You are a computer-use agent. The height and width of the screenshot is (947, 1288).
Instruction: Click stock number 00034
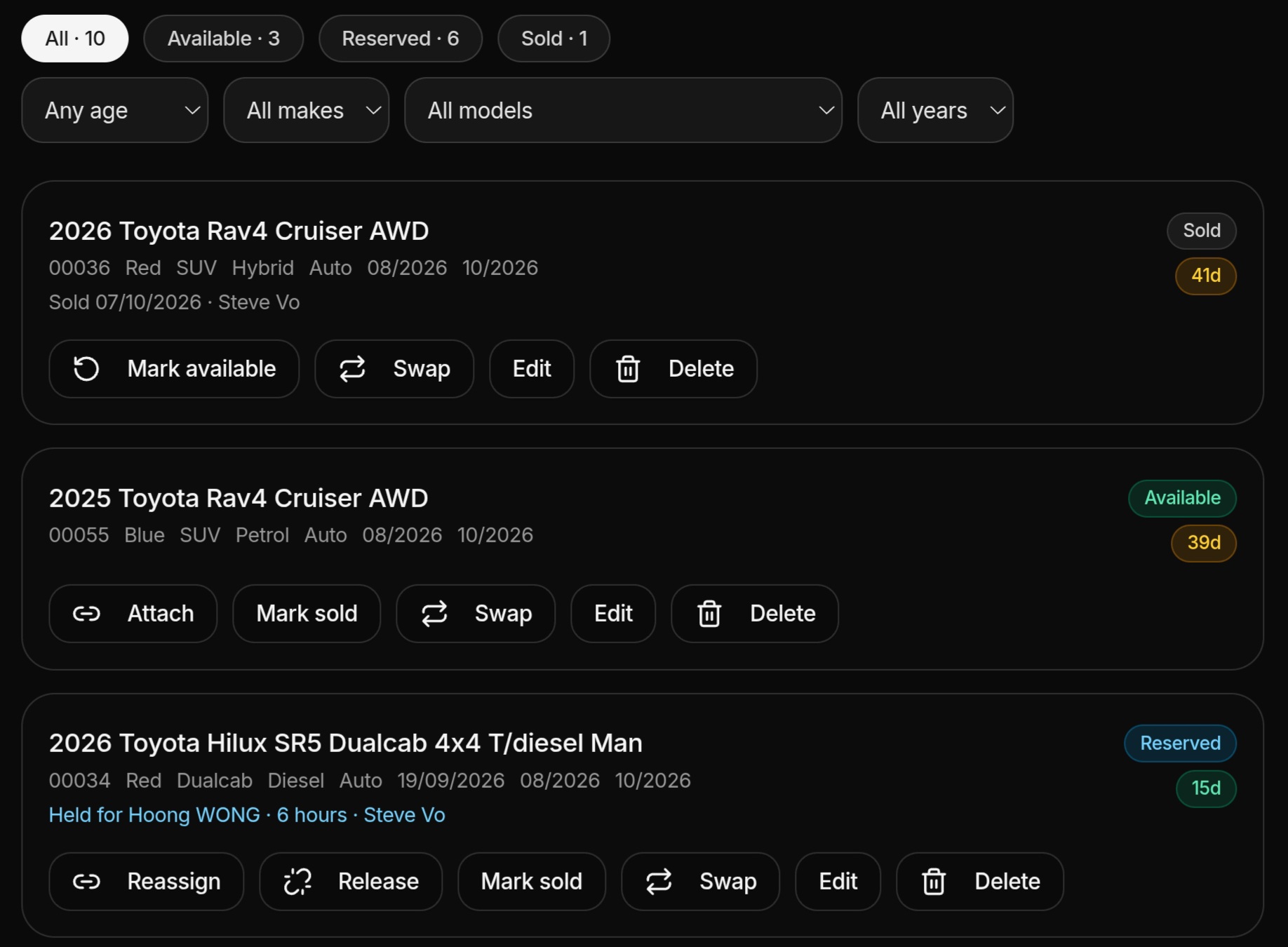(80, 781)
